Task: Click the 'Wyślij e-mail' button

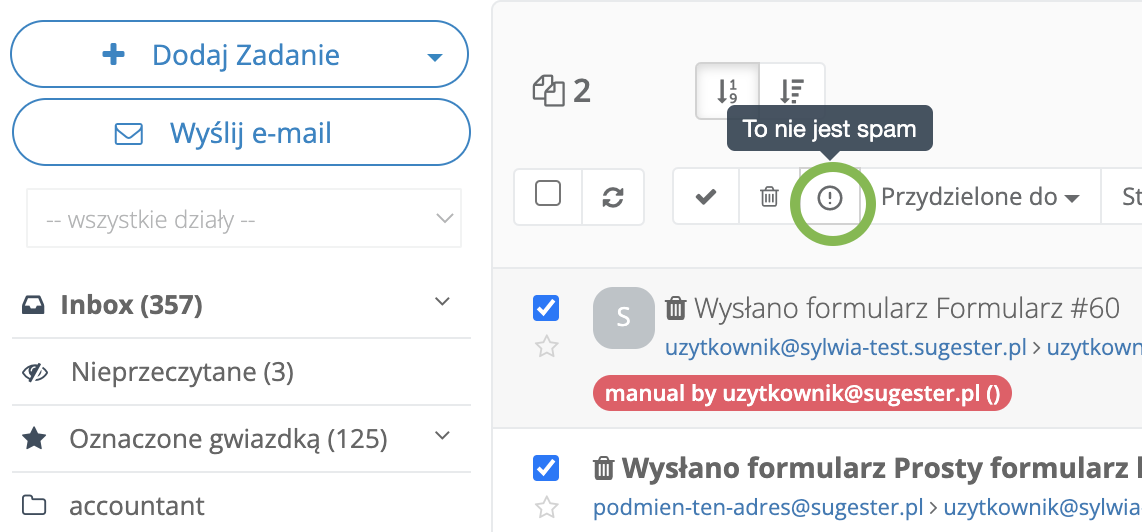Action: tap(240, 133)
